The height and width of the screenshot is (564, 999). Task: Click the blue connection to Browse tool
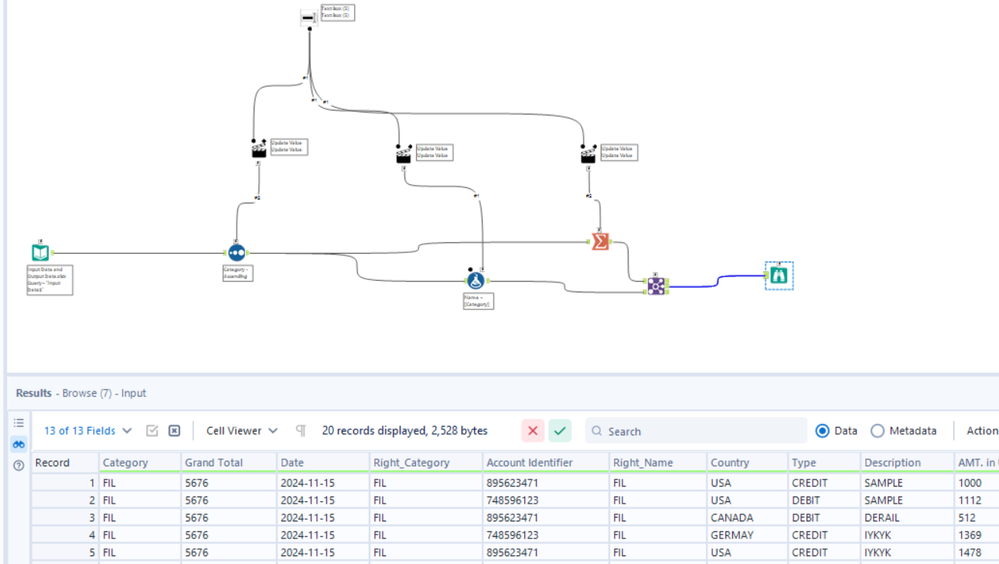click(718, 281)
